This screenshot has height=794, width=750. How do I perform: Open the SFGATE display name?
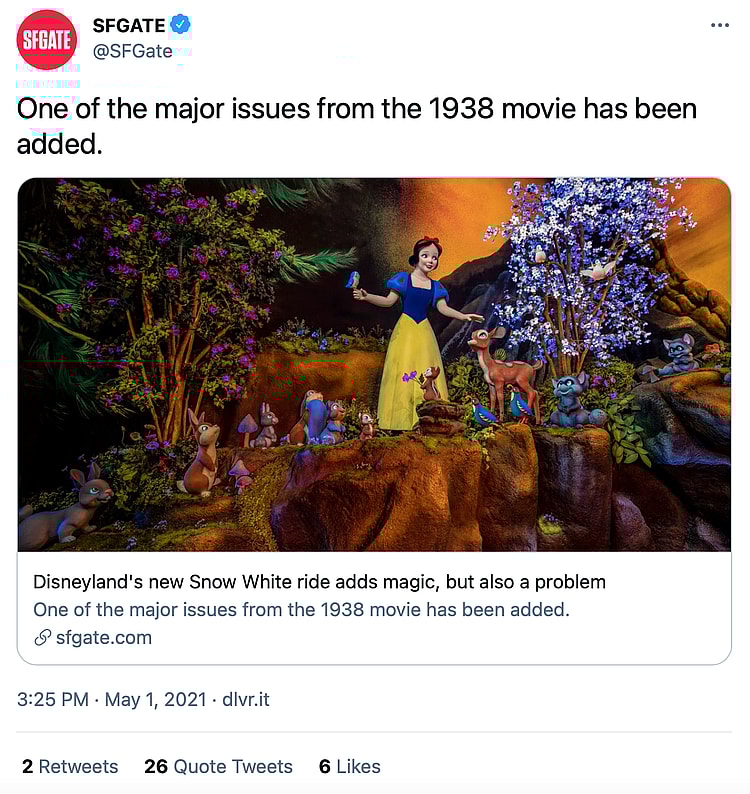(x=129, y=25)
